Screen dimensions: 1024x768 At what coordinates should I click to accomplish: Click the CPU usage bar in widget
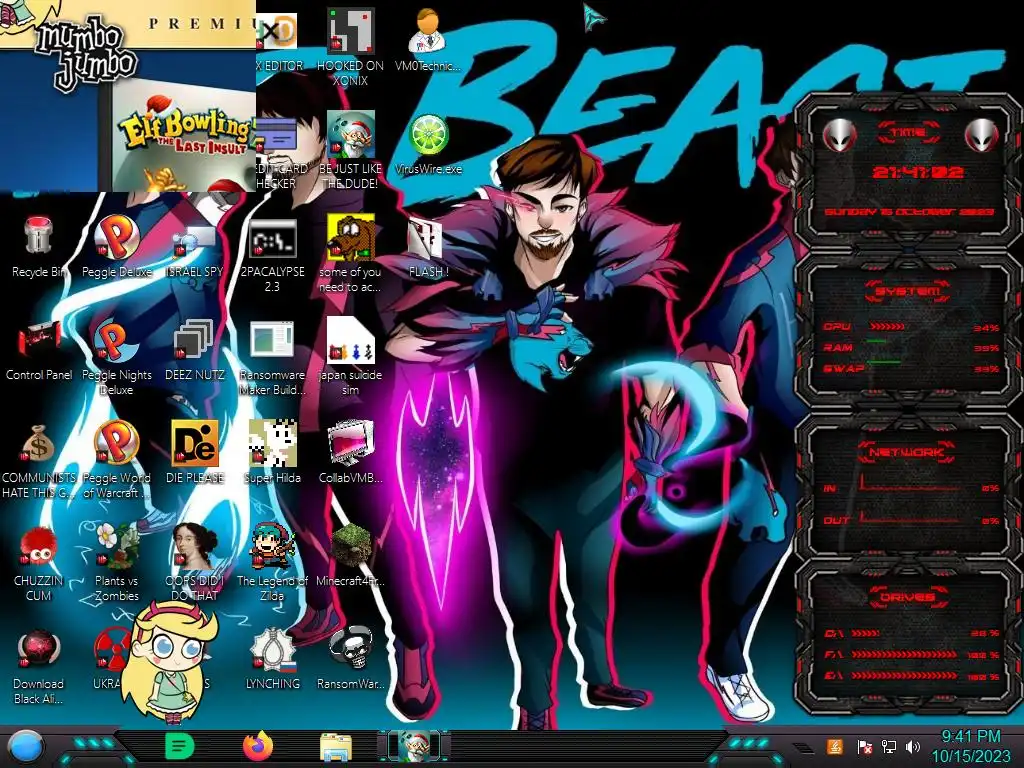pyautogui.click(x=887, y=326)
